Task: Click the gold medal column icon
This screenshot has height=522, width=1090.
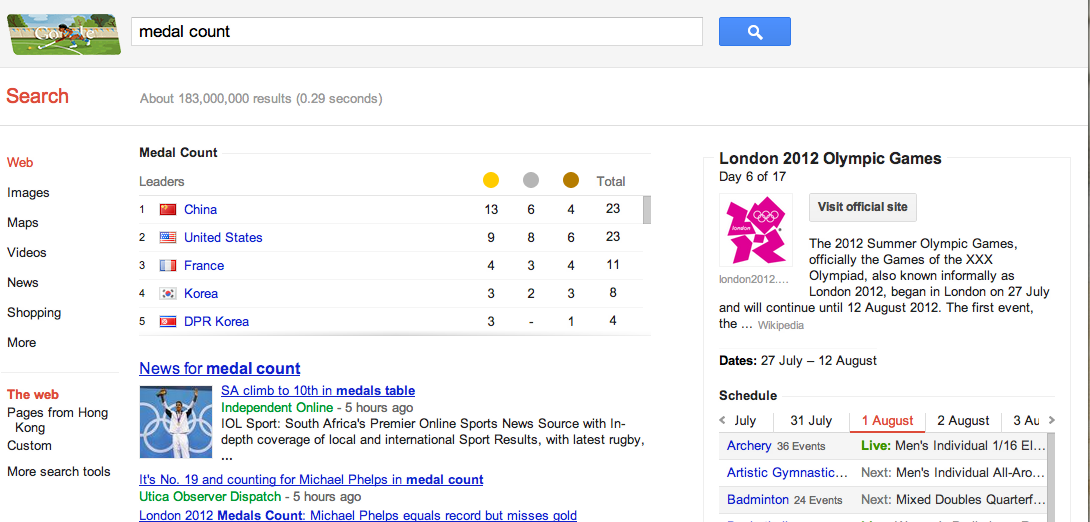Action: pos(491,181)
